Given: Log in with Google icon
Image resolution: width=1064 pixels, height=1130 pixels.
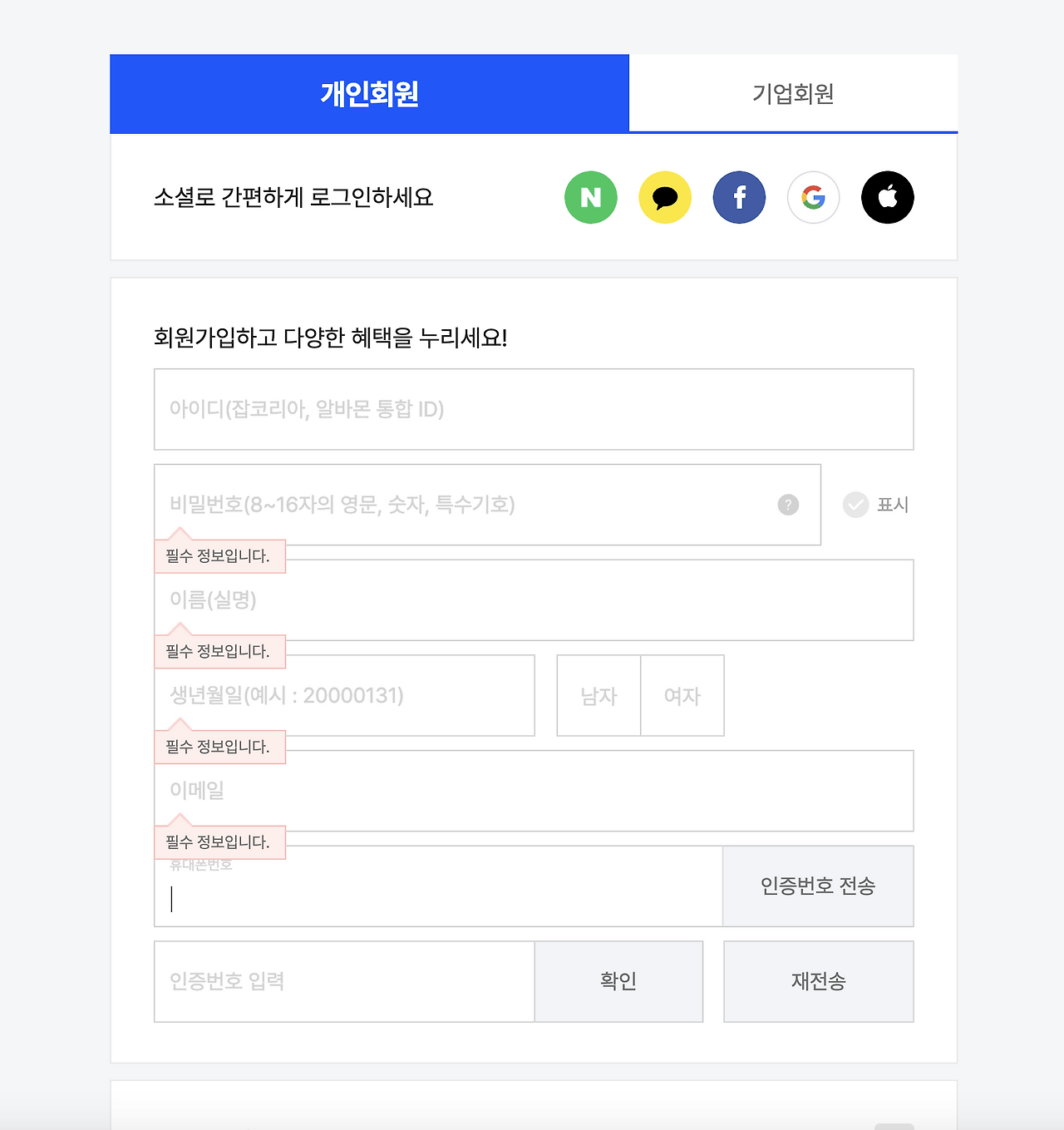Looking at the screenshot, I should [813, 197].
